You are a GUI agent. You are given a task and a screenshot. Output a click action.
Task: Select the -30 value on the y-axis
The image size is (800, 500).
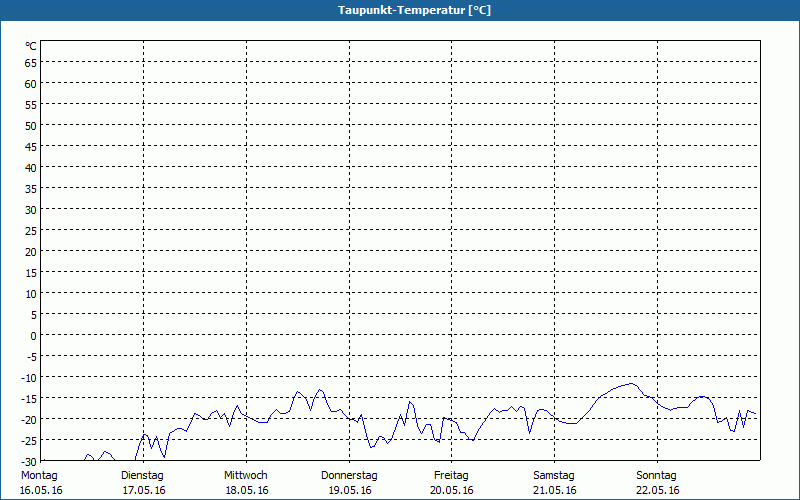[29, 460]
